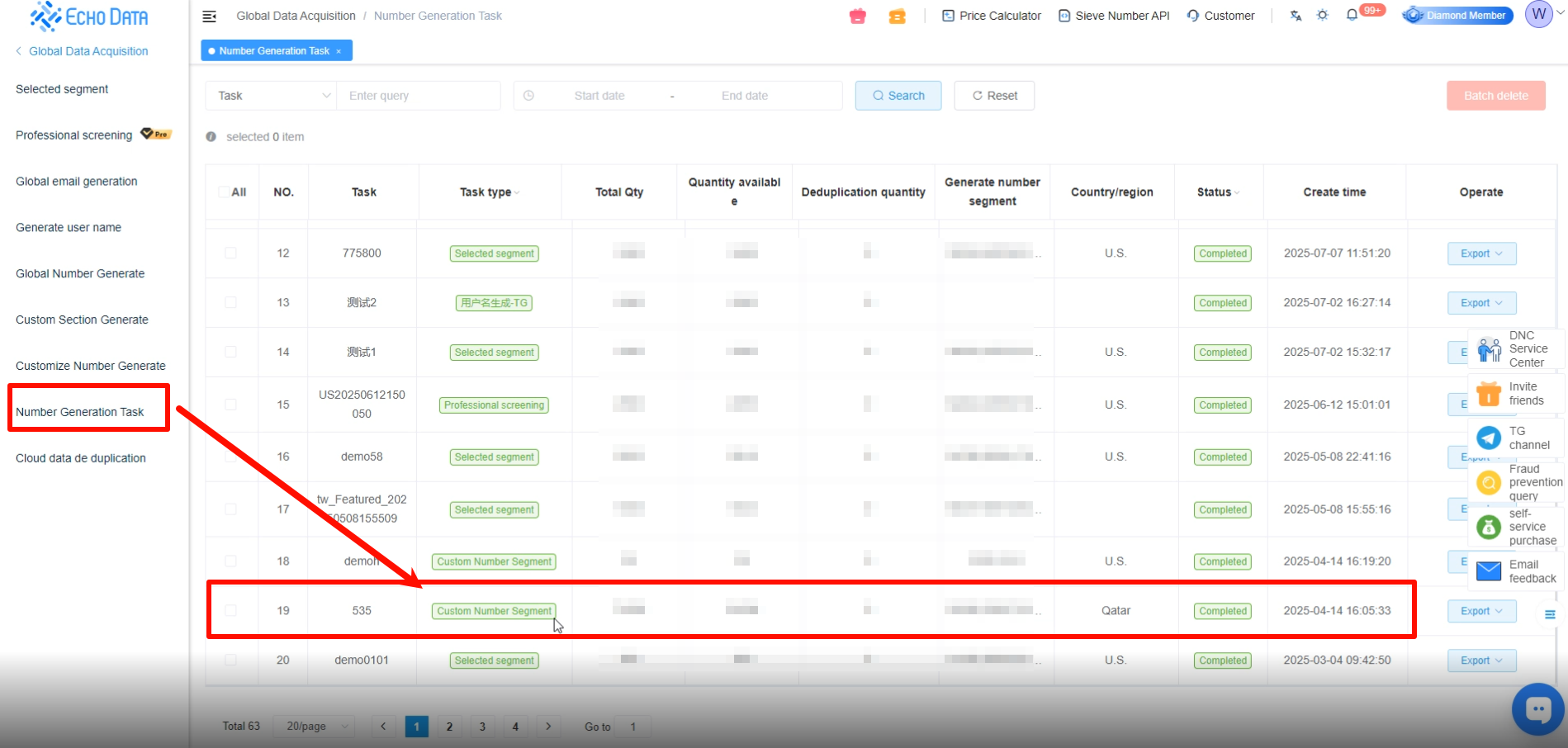Select checkbox for row 12 task 775800
1568x748 pixels.
[230, 253]
